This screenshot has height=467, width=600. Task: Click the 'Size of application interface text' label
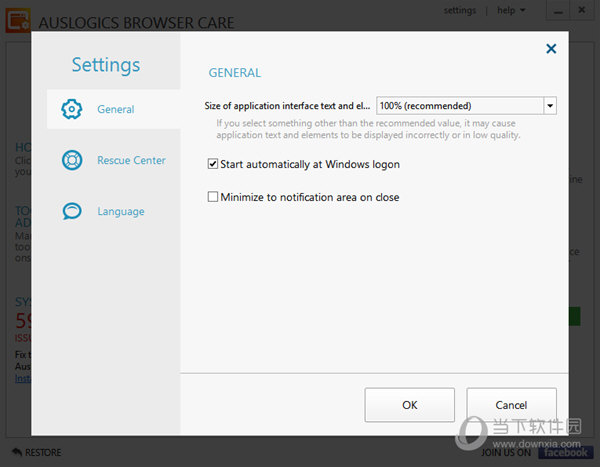pos(287,106)
